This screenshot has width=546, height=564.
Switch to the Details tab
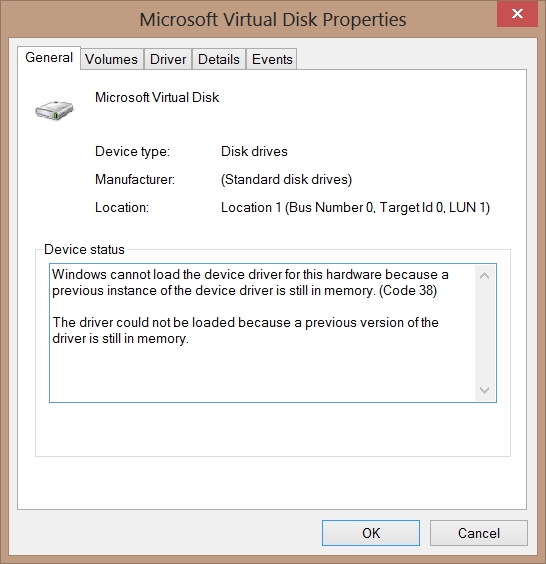[219, 59]
